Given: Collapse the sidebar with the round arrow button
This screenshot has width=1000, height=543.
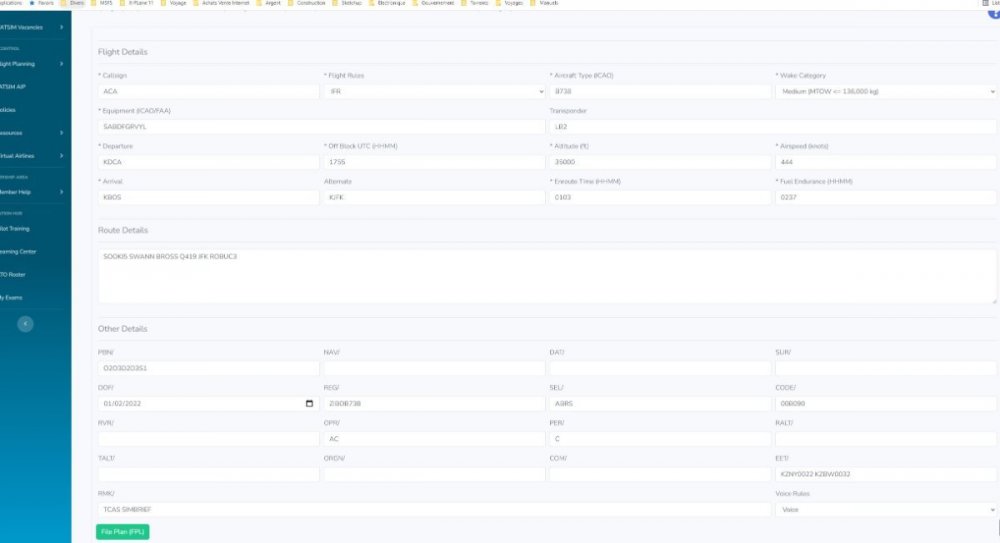Looking at the screenshot, I should coord(26,323).
